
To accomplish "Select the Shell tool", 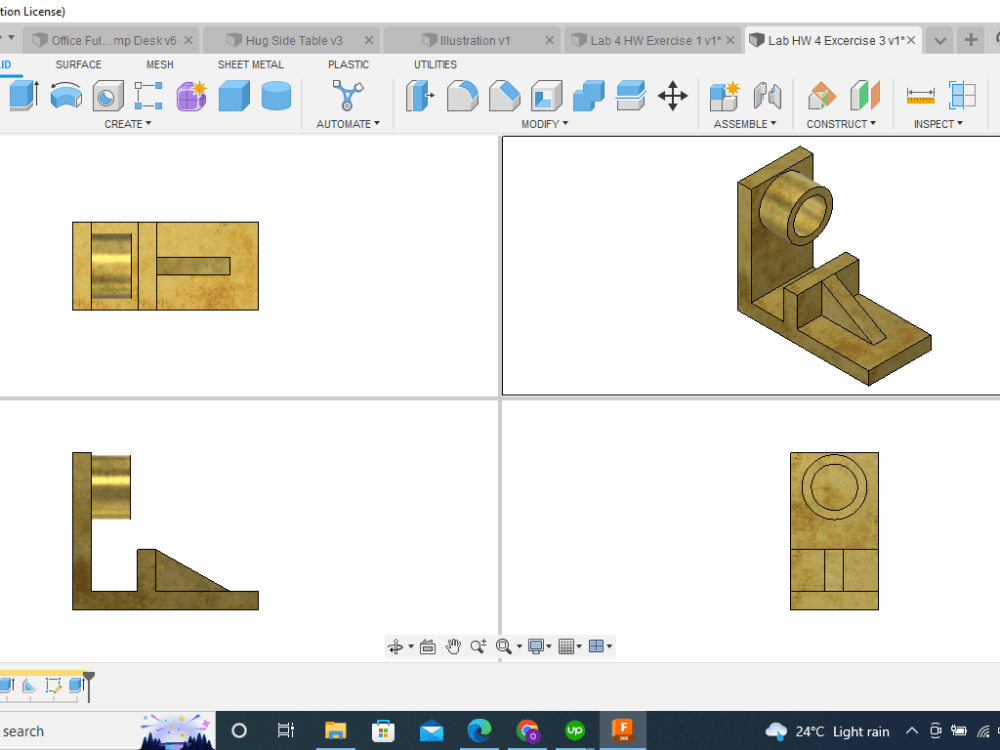I will pos(547,96).
